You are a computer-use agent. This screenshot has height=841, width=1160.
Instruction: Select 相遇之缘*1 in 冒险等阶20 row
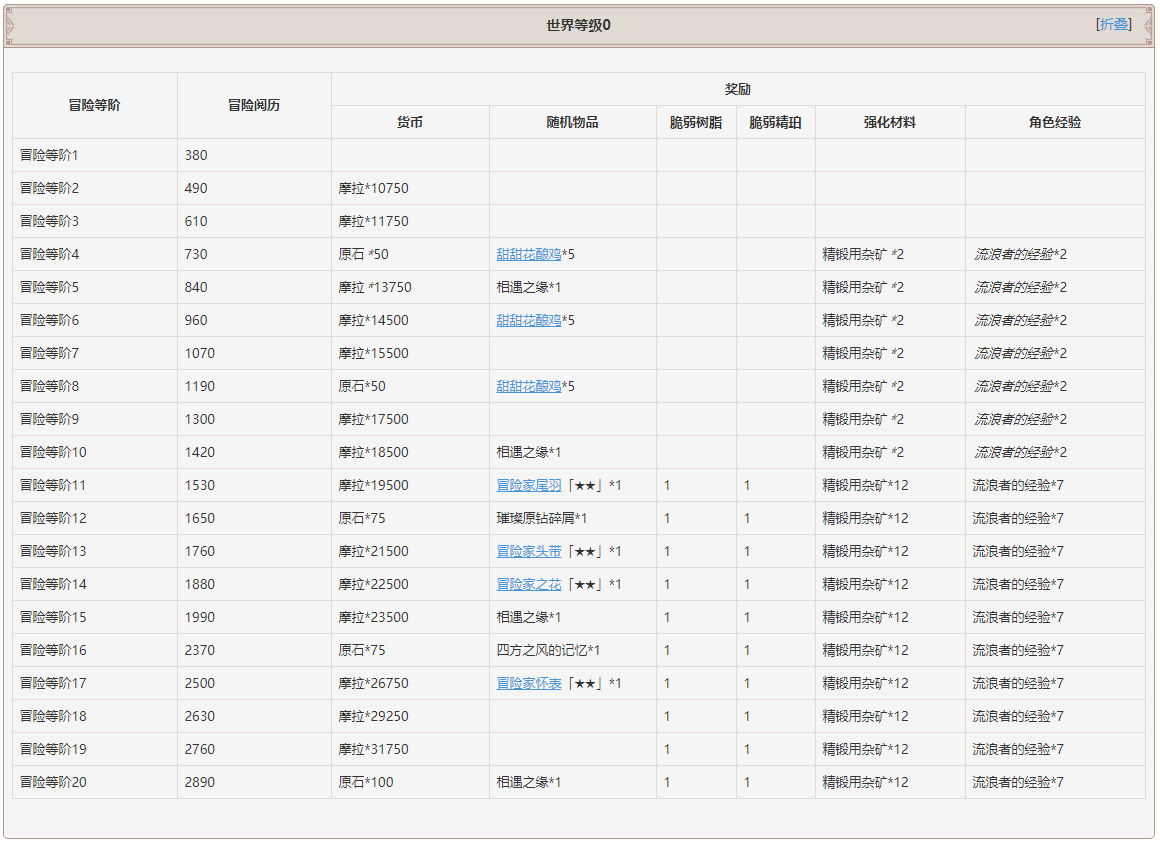[528, 783]
